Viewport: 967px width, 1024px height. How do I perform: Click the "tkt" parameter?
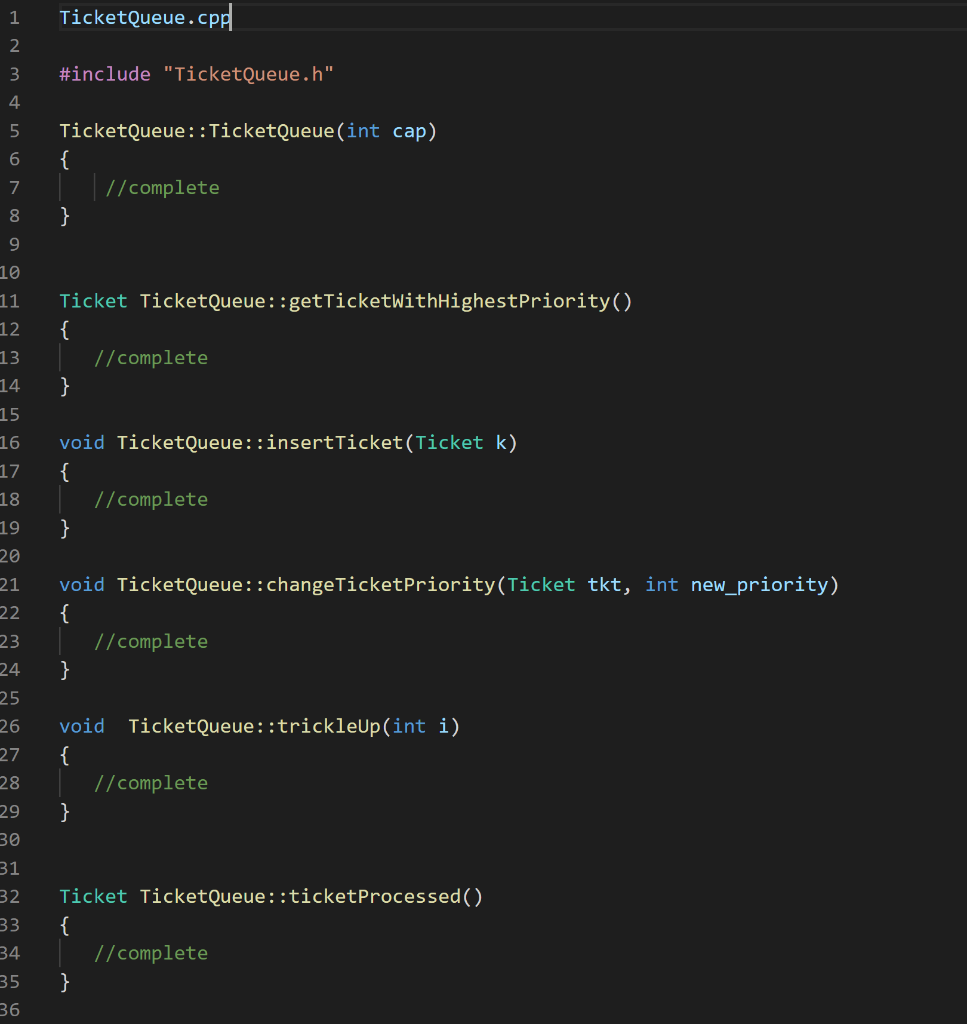tap(604, 584)
